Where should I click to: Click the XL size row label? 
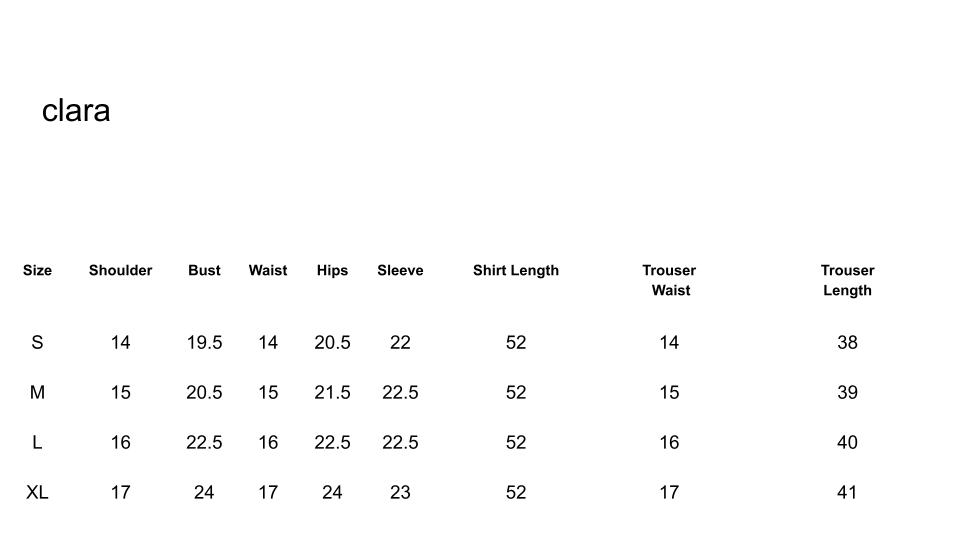pyautogui.click(x=37, y=492)
